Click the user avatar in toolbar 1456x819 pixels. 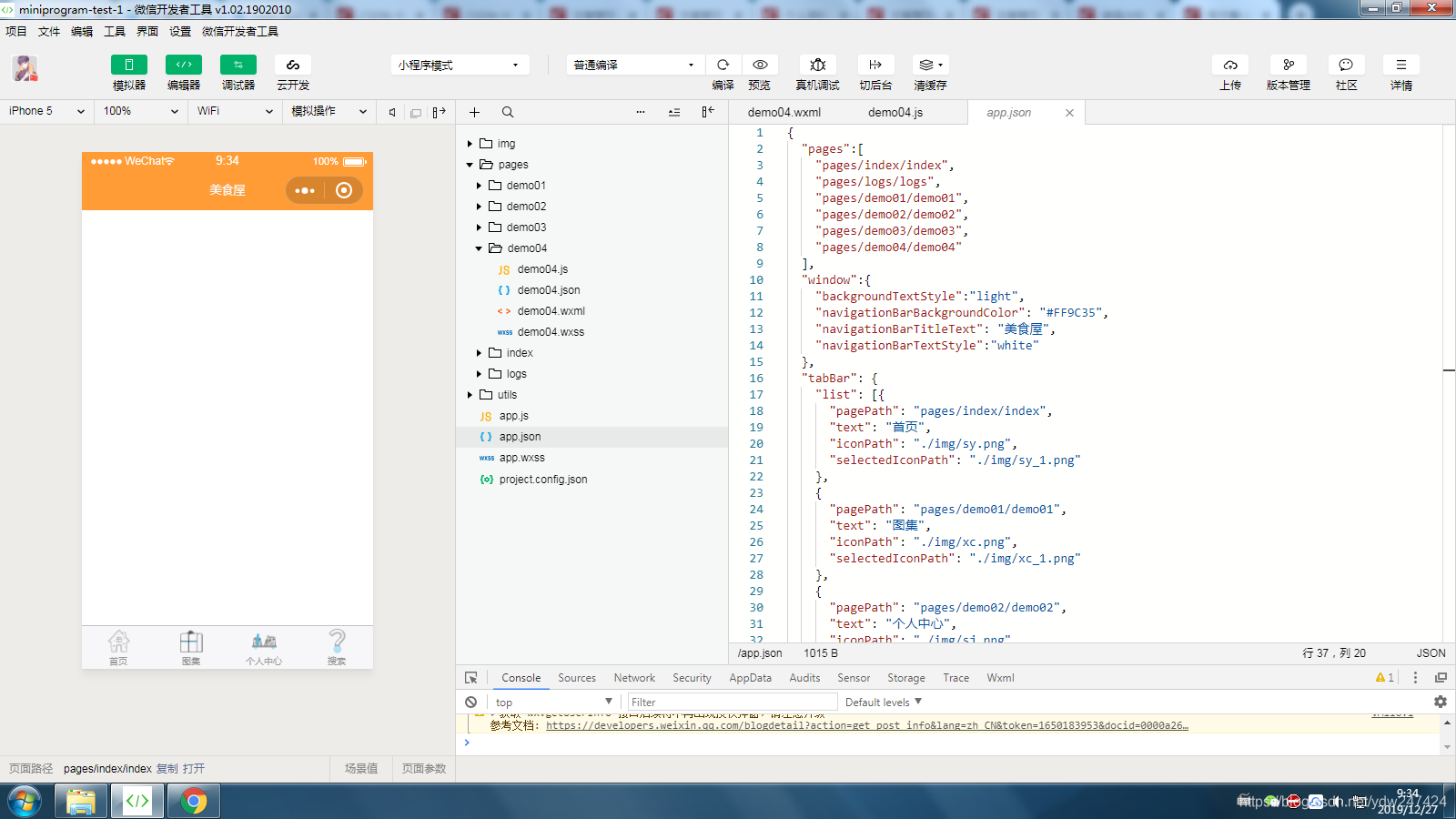pyautogui.click(x=25, y=68)
